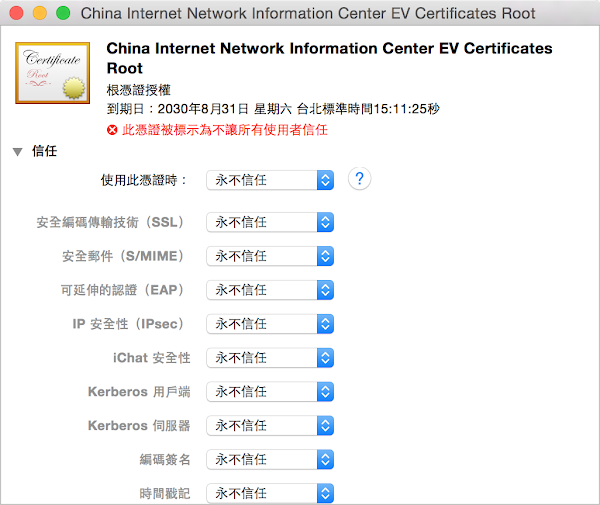Open the S/MIME trust setting dropdown

tap(270, 256)
